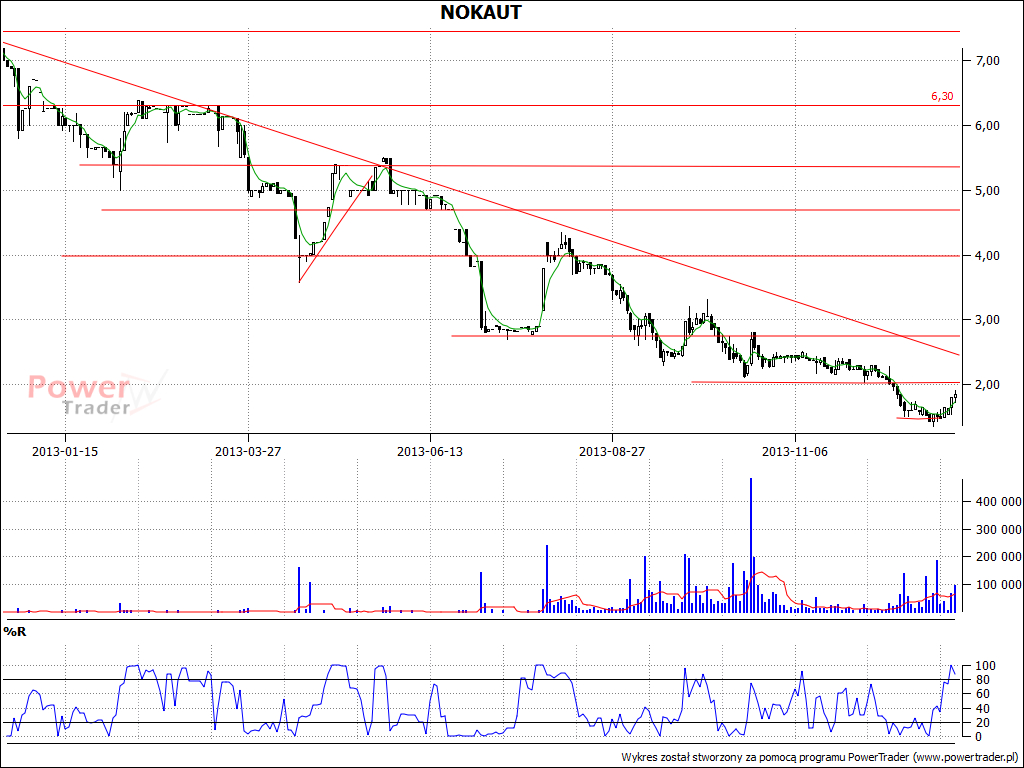Screen dimensions: 1024x768
Task: Click the 0 level on %R axis
Action: tap(978, 737)
